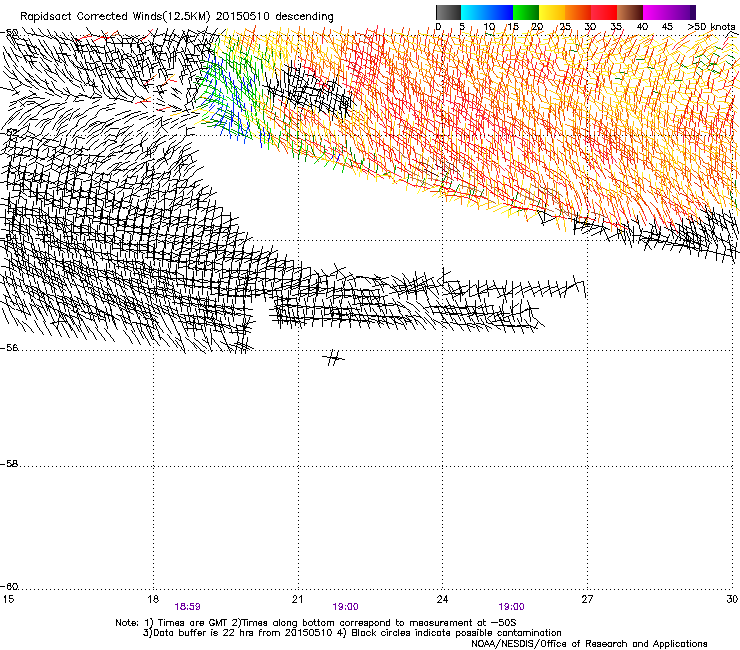The height and width of the screenshot is (650, 740).
Task: Click longitude axis label '30'
Action: pos(732,599)
